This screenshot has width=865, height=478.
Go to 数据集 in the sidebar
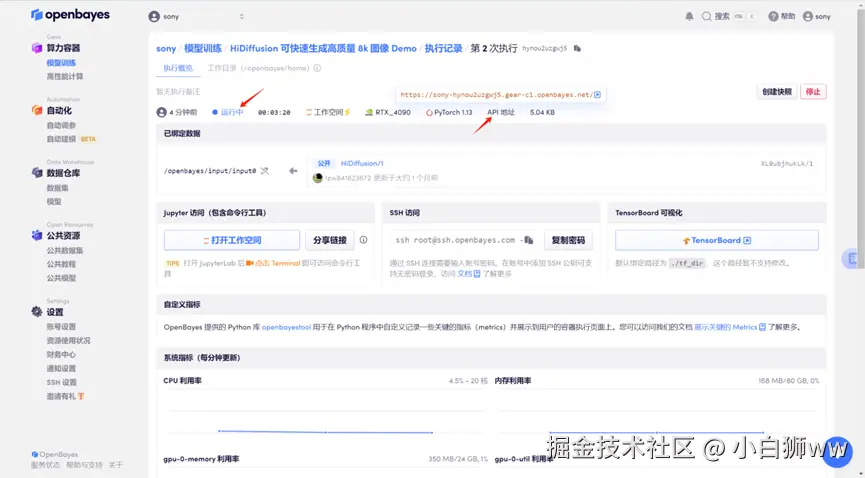click(x=57, y=188)
